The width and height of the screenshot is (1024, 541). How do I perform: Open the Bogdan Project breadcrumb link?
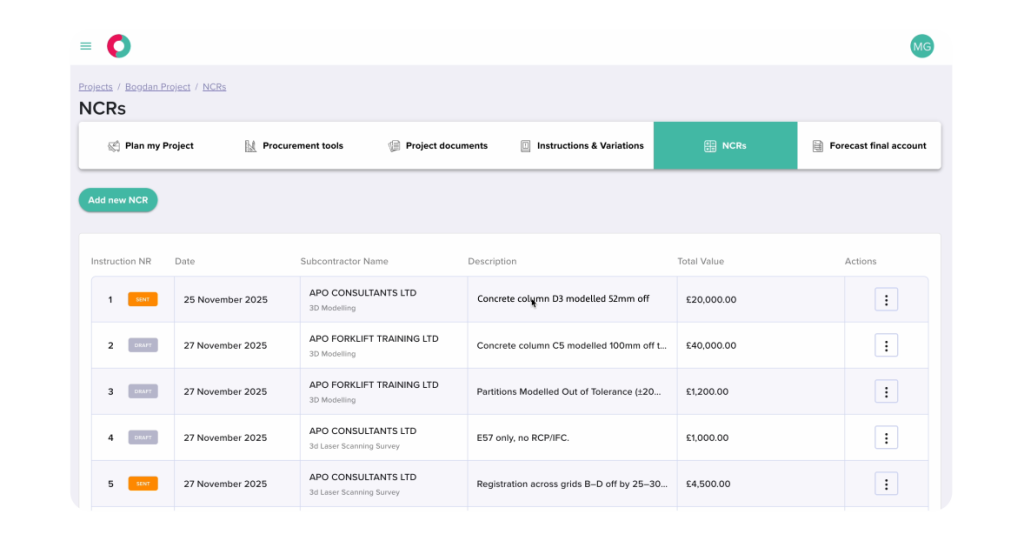pos(157,87)
